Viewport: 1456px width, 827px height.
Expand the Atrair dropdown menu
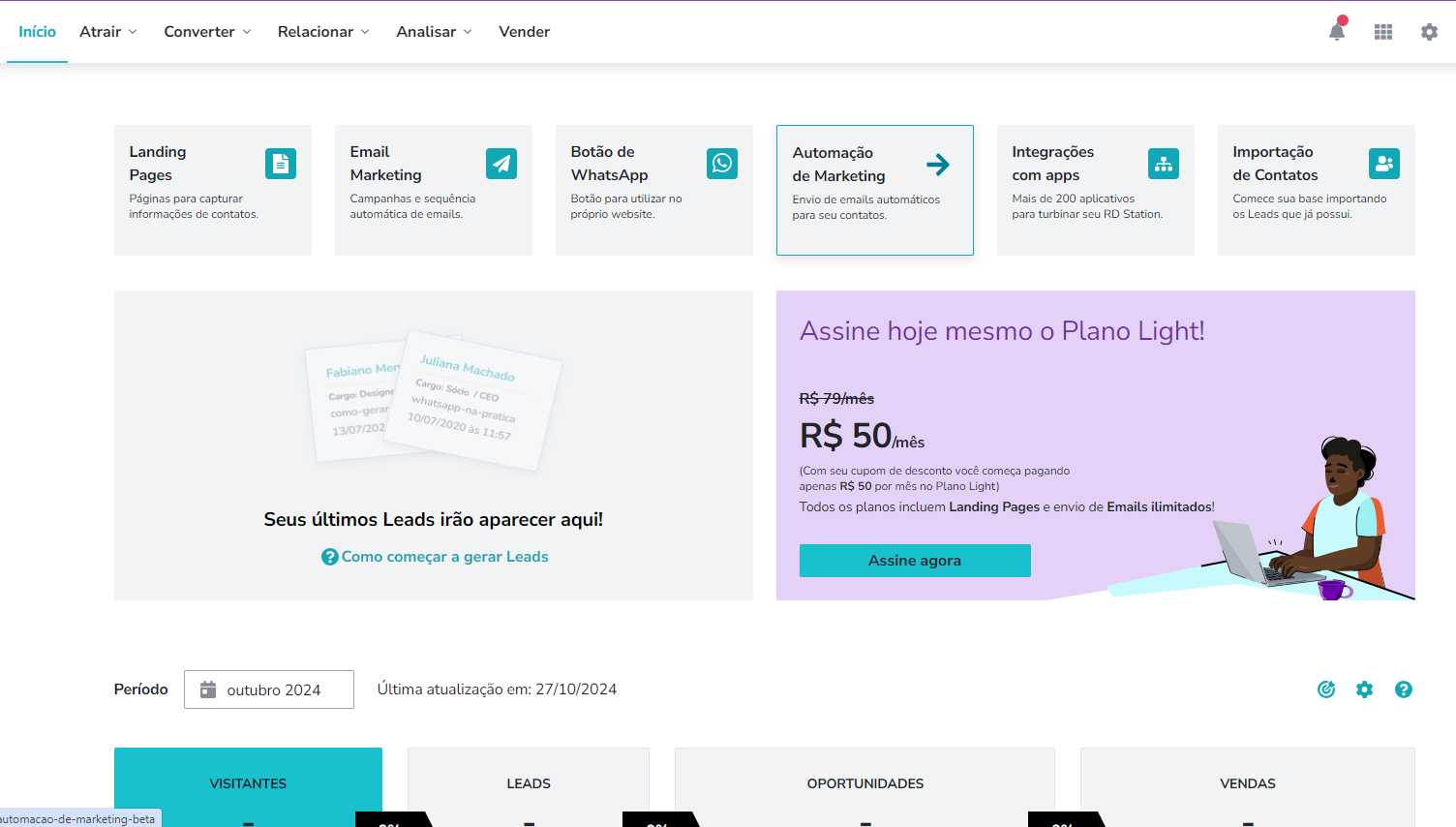[x=108, y=32]
